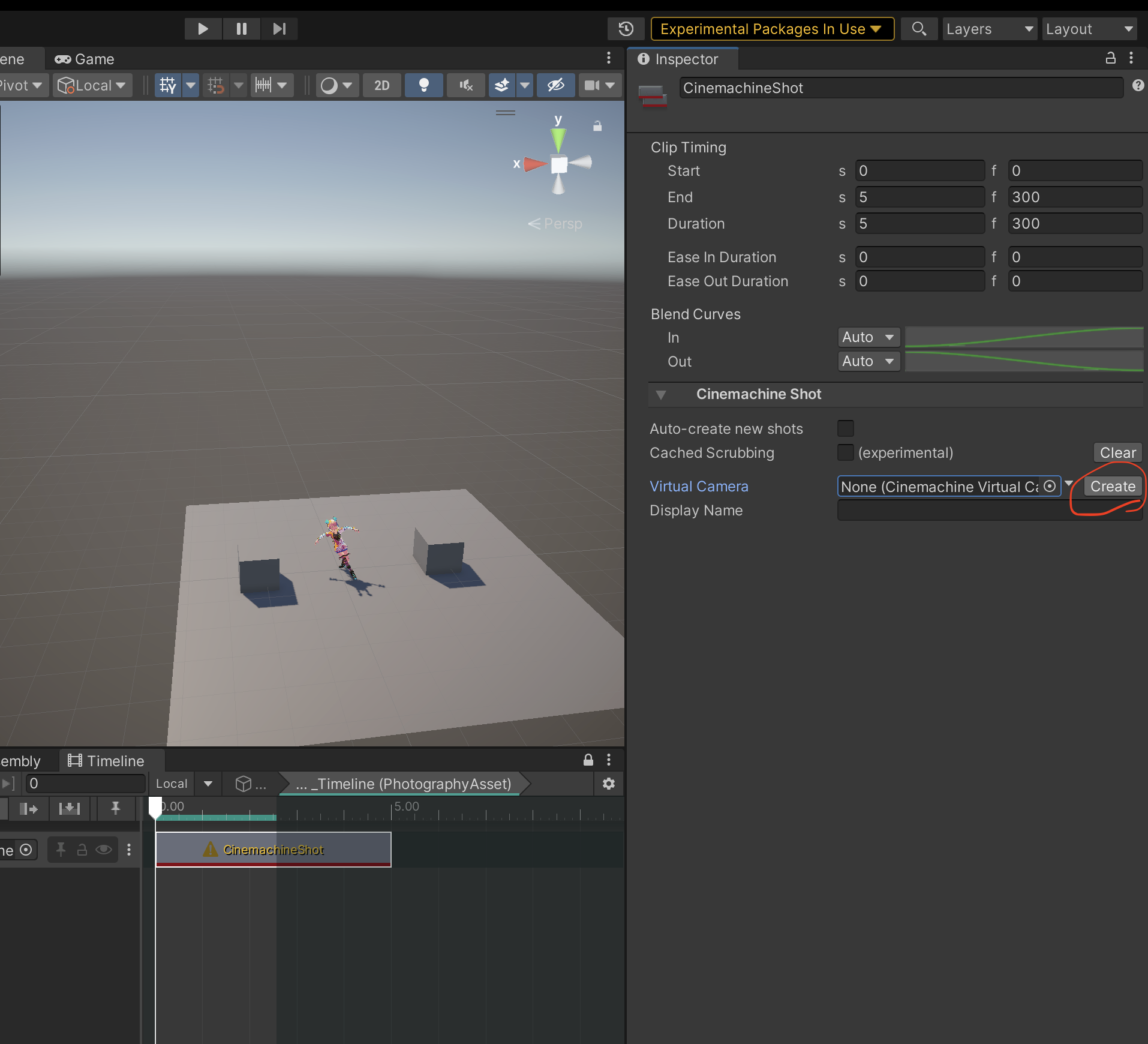Viewport: 1148px width, 1044px height.
Task: Toggle the Replace edit mode icon
Action: coord(70,809)
